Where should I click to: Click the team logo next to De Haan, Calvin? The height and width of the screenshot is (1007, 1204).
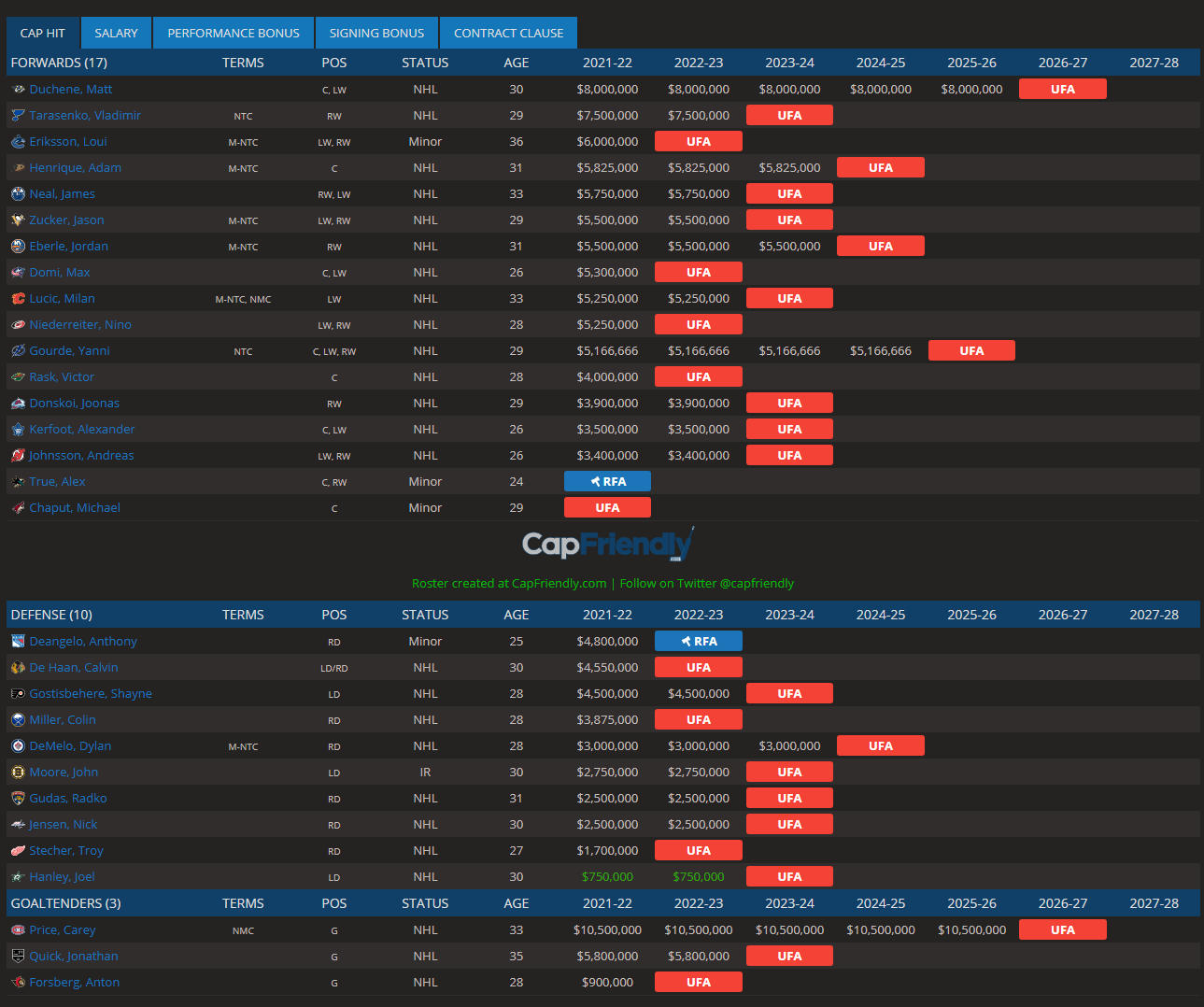tap(18, 668)
